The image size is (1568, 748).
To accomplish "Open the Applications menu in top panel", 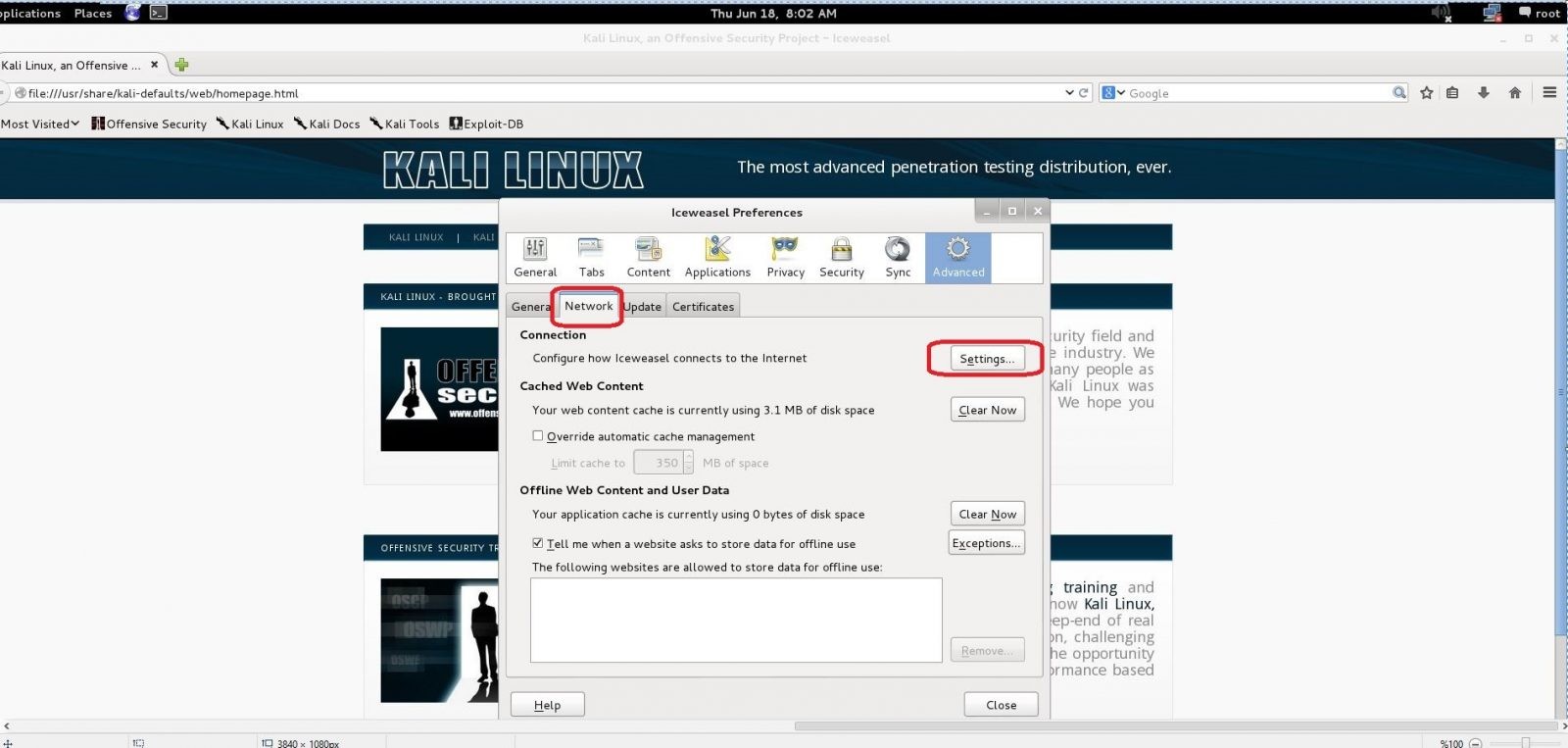I will point(30,13).
